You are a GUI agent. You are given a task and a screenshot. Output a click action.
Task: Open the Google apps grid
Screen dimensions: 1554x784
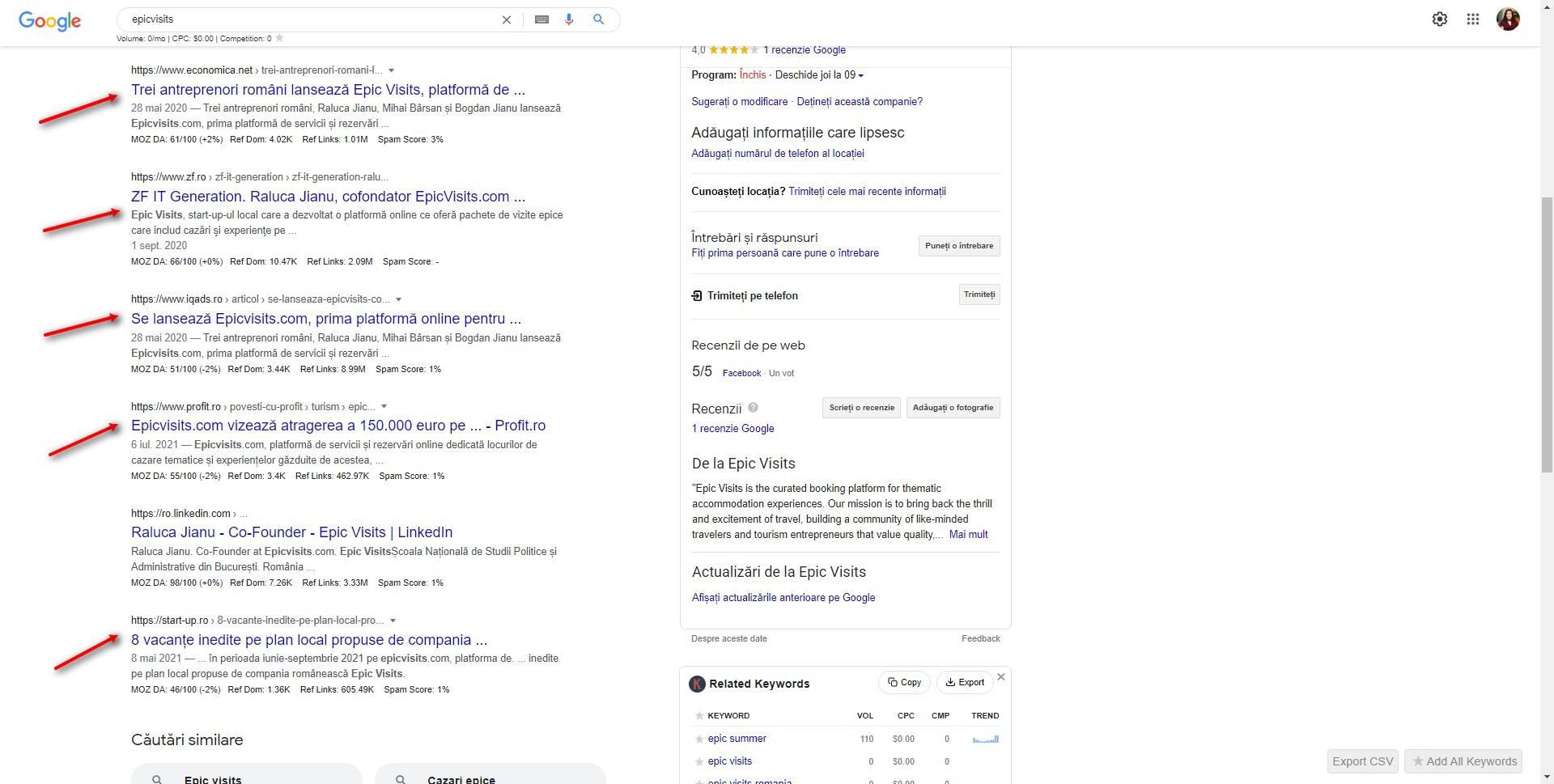pos(1473,19)
